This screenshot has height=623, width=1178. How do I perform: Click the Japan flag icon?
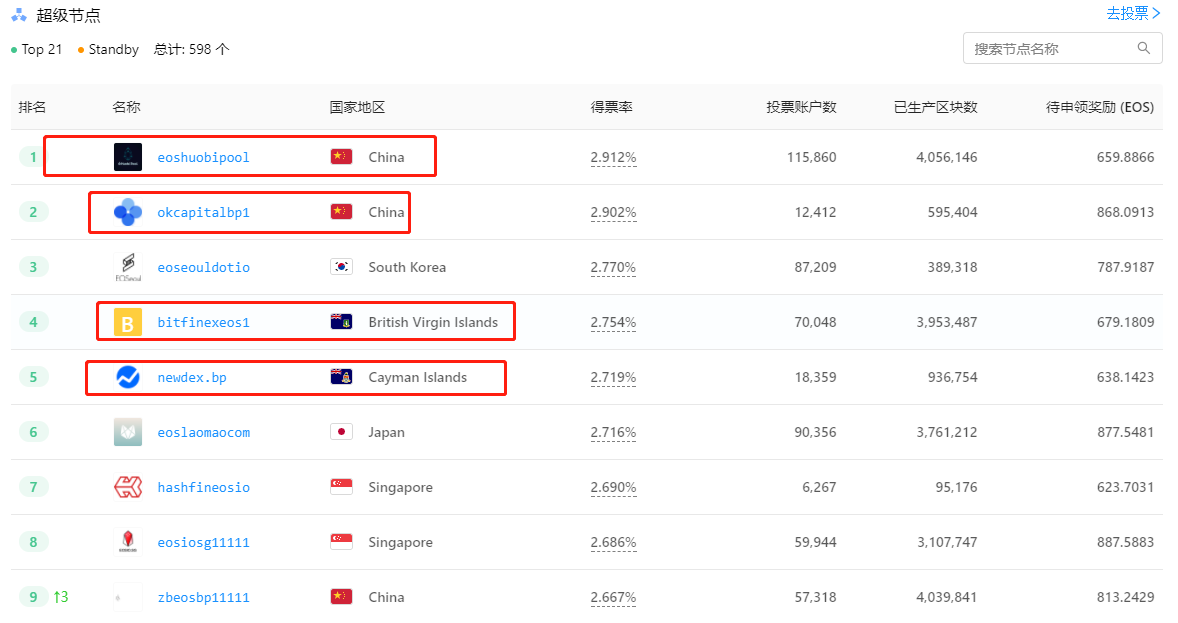click(x=341, y=431)
